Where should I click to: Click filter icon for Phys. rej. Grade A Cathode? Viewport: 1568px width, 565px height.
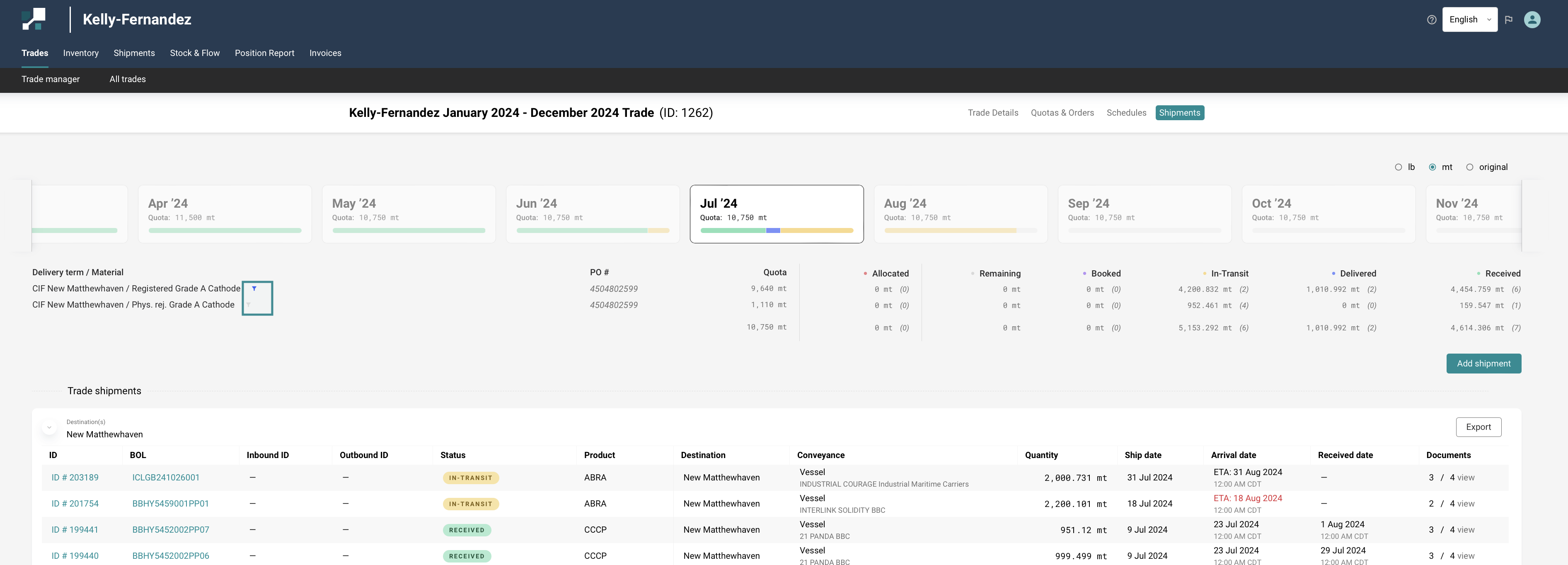(x=248, y=304)
